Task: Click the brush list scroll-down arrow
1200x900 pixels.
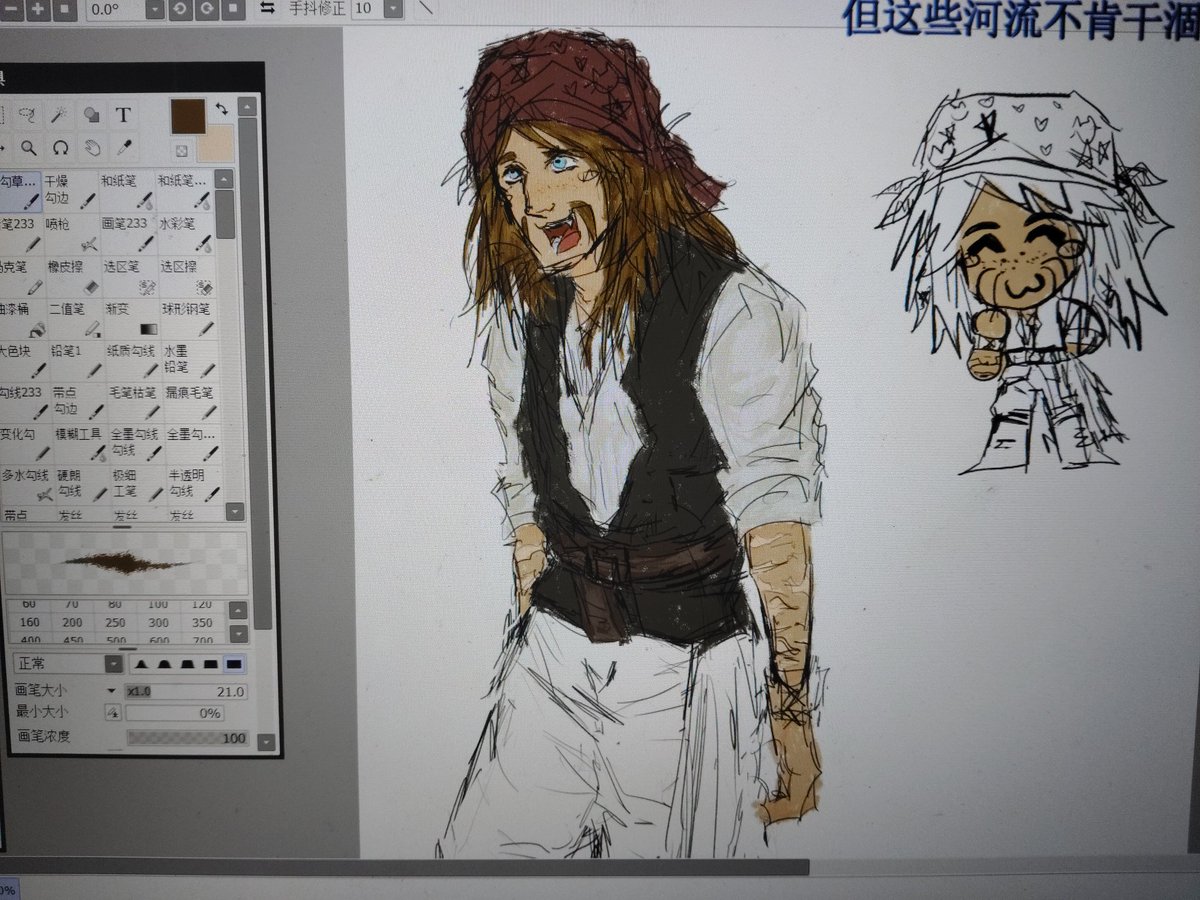Action: [x=234, y=512]
